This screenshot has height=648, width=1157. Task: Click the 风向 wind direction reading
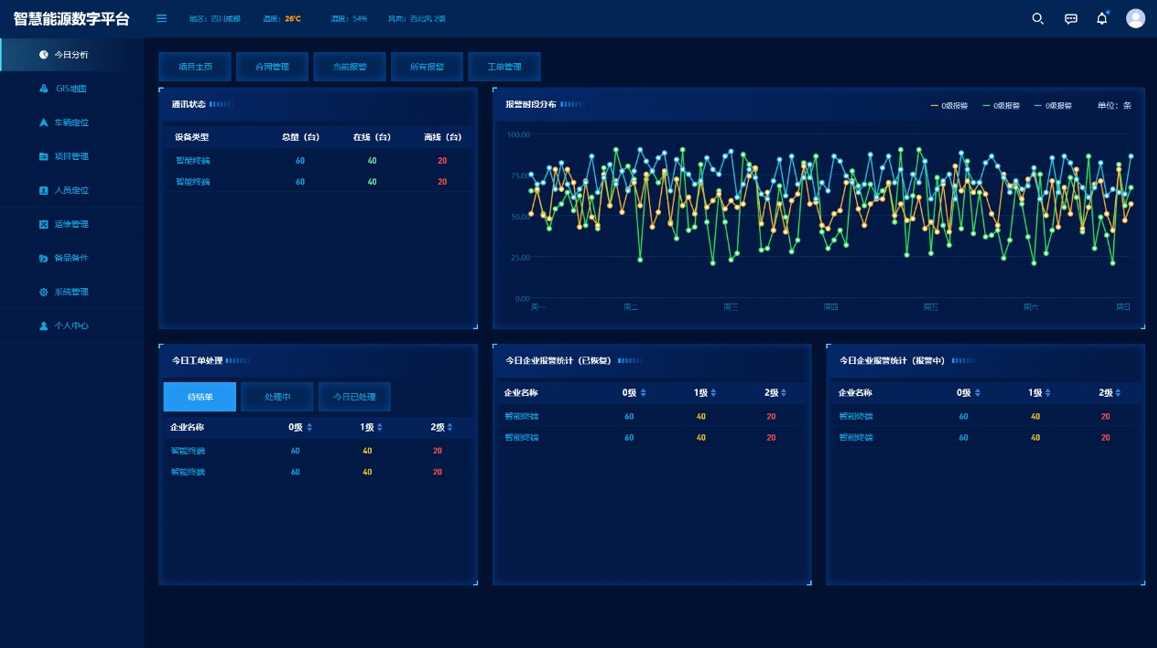click(417, 18)
